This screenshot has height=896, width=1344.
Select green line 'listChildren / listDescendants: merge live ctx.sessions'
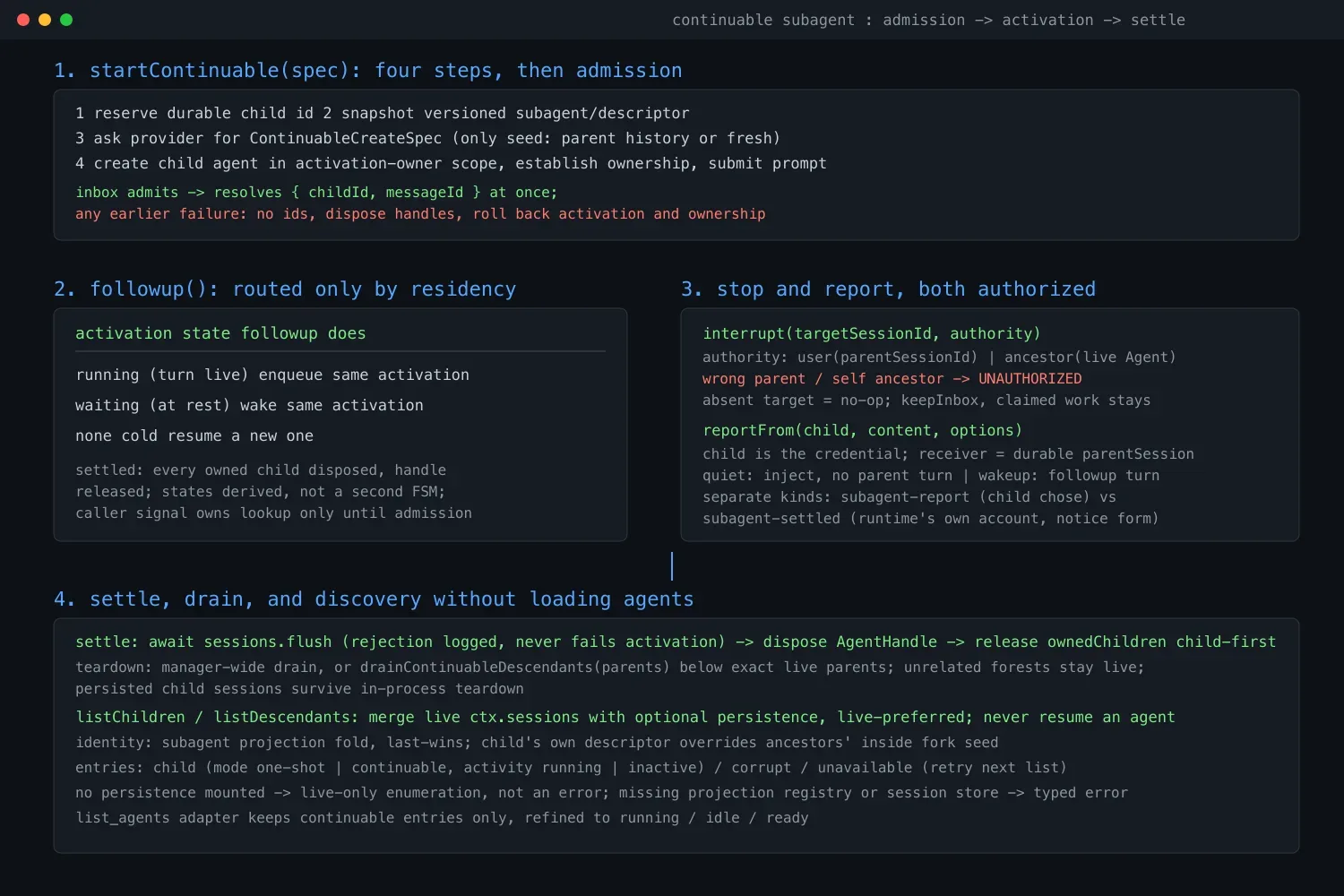click(x=625, y=717)
